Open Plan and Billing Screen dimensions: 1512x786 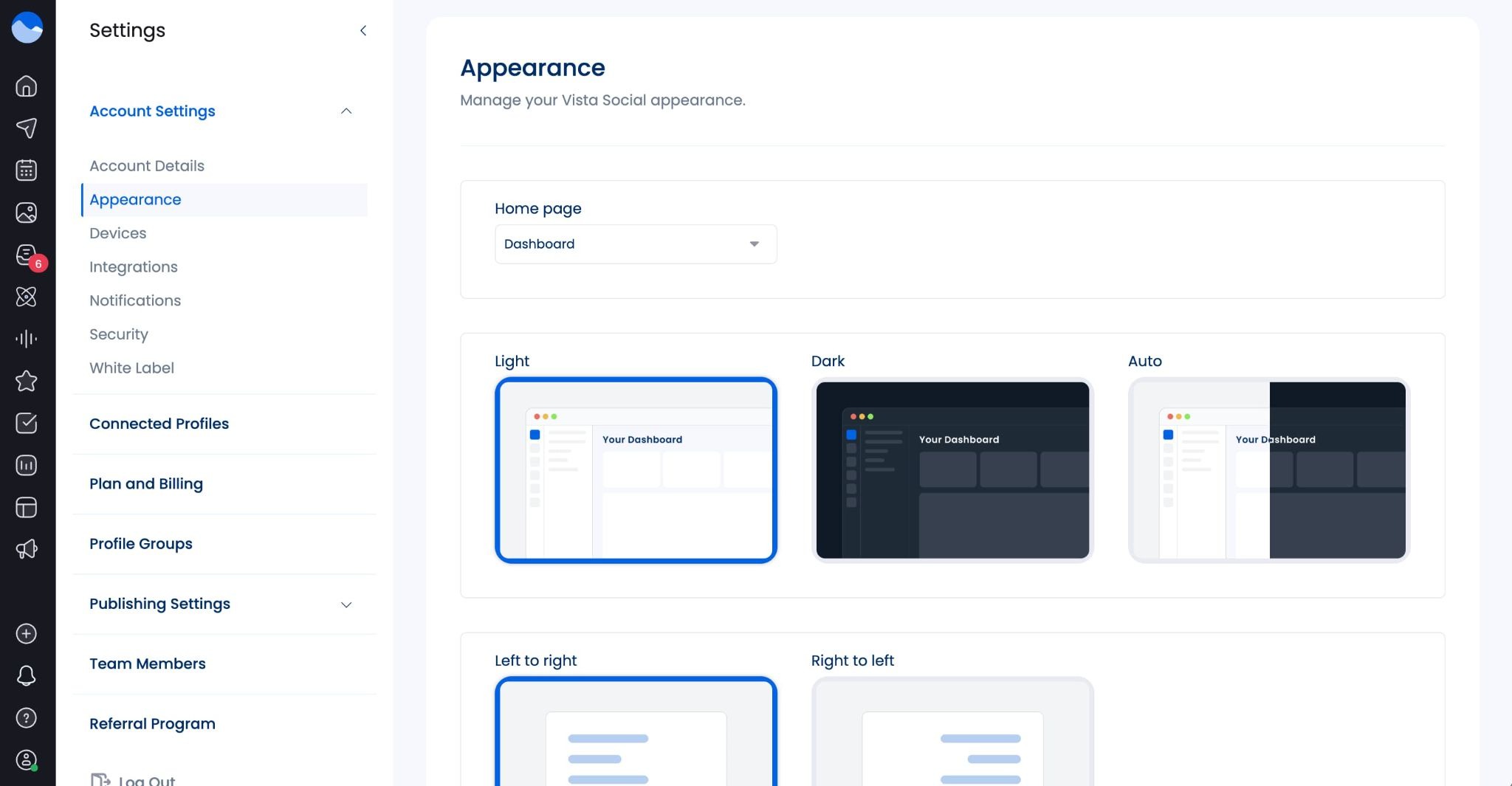click(146, 484)
